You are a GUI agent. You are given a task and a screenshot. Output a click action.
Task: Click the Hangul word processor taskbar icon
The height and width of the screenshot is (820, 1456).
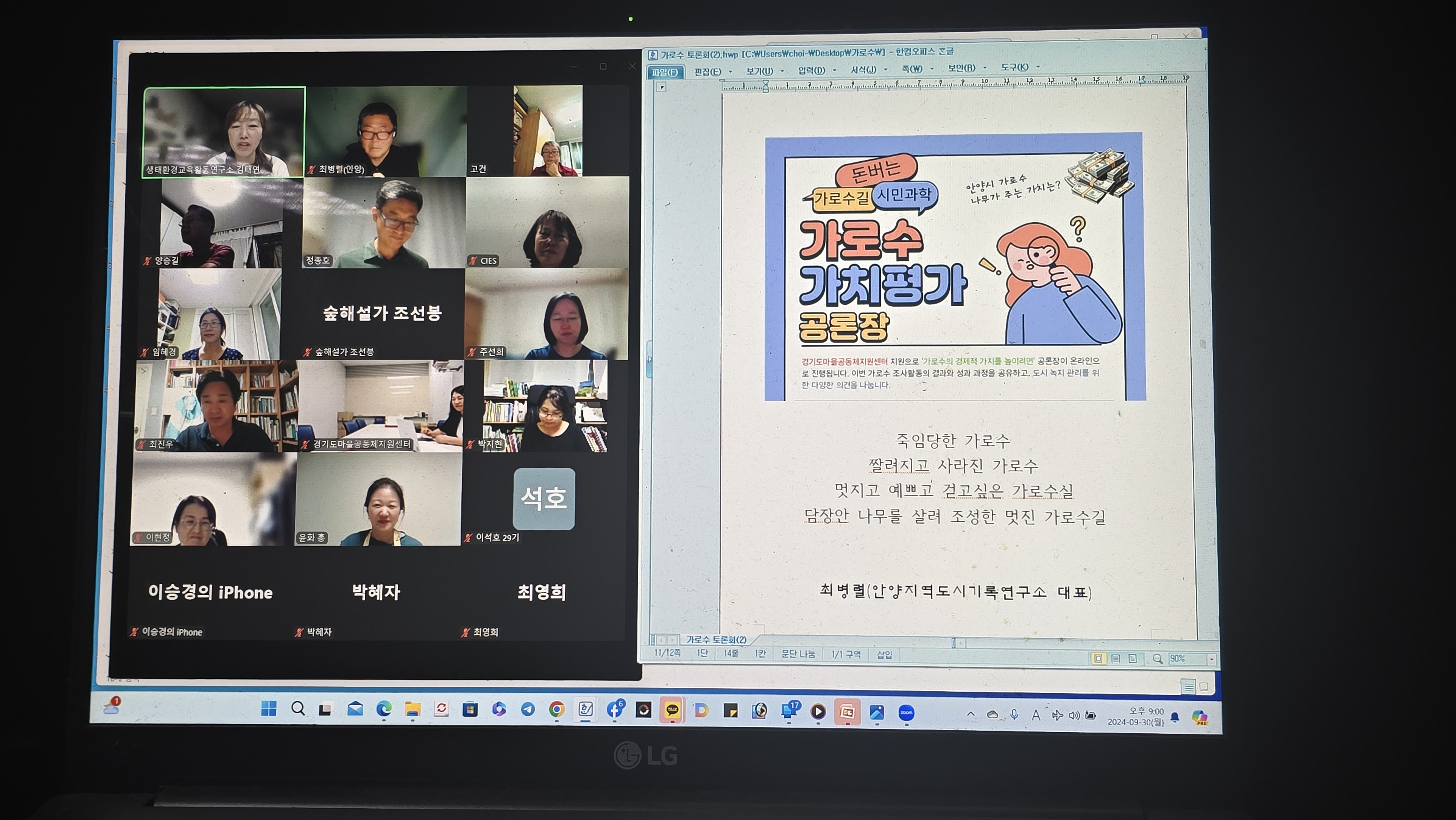[586, 710]
